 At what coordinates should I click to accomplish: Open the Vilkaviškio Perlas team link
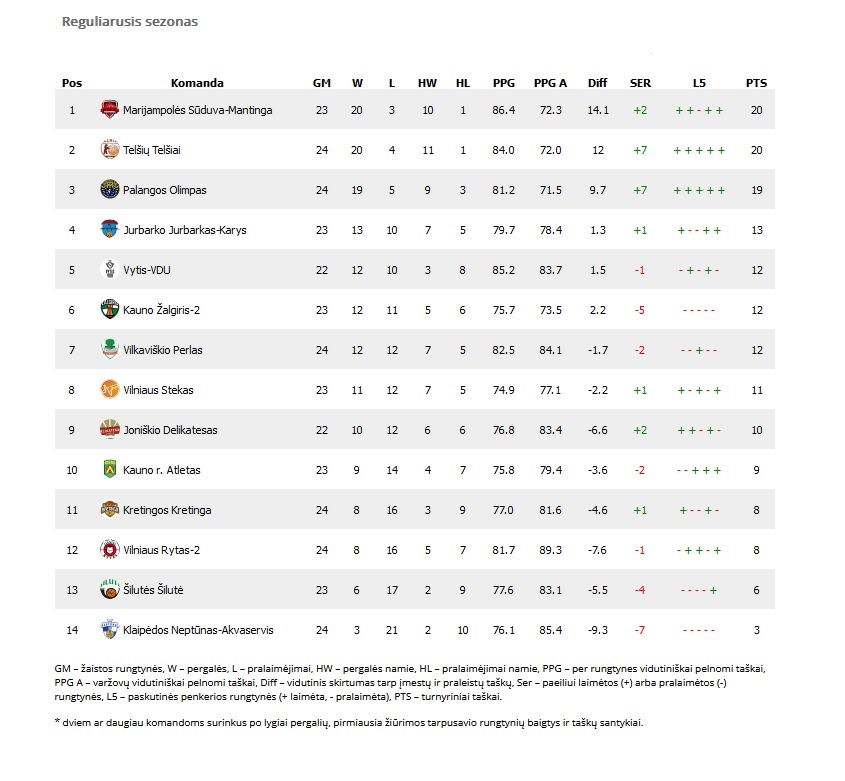point(163,350)
